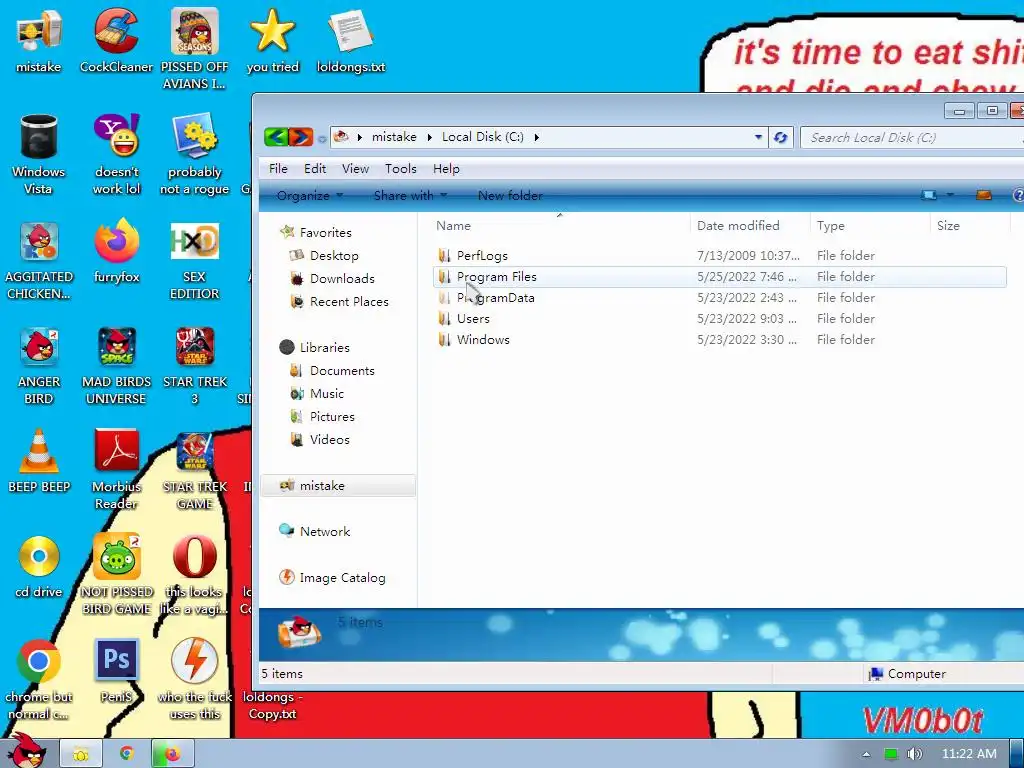Select the 'mistake' computer desktop icon
1024x768 pixels.
click(x=39, y=41)
